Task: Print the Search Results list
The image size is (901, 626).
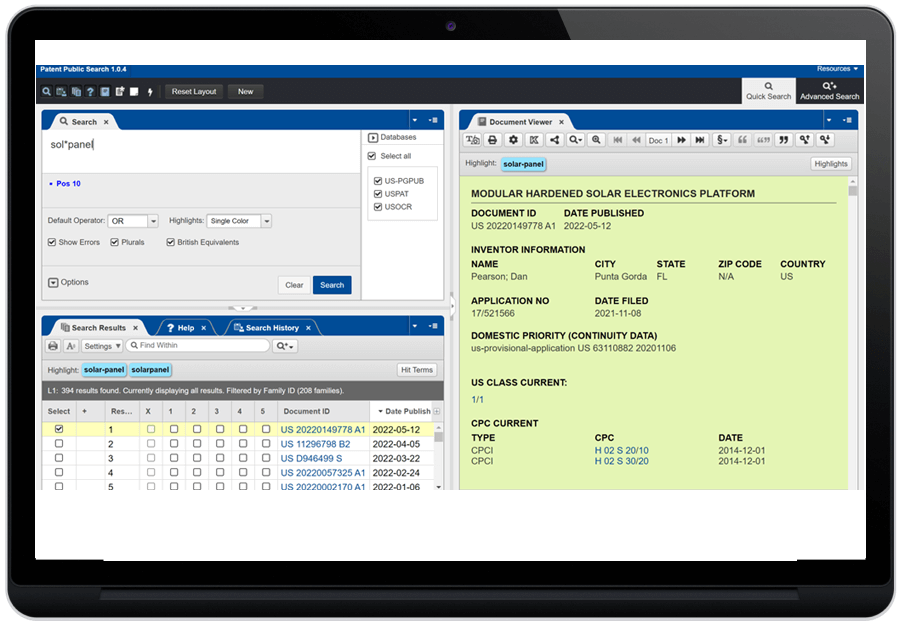Action: click(53, 346)
